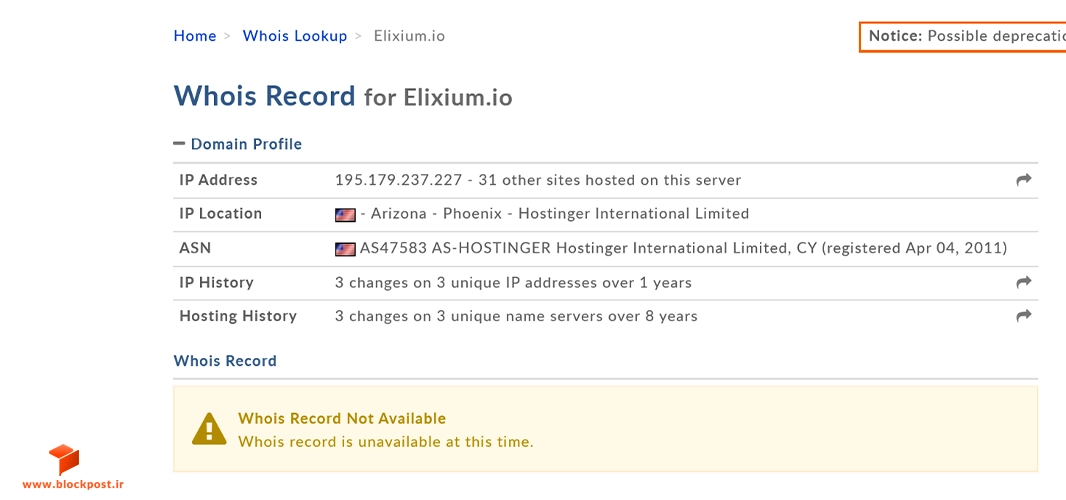The width and height of the screenshot is (1066, 500).
Task: Go to the Home breadcrumb
Action: (195, 36)
